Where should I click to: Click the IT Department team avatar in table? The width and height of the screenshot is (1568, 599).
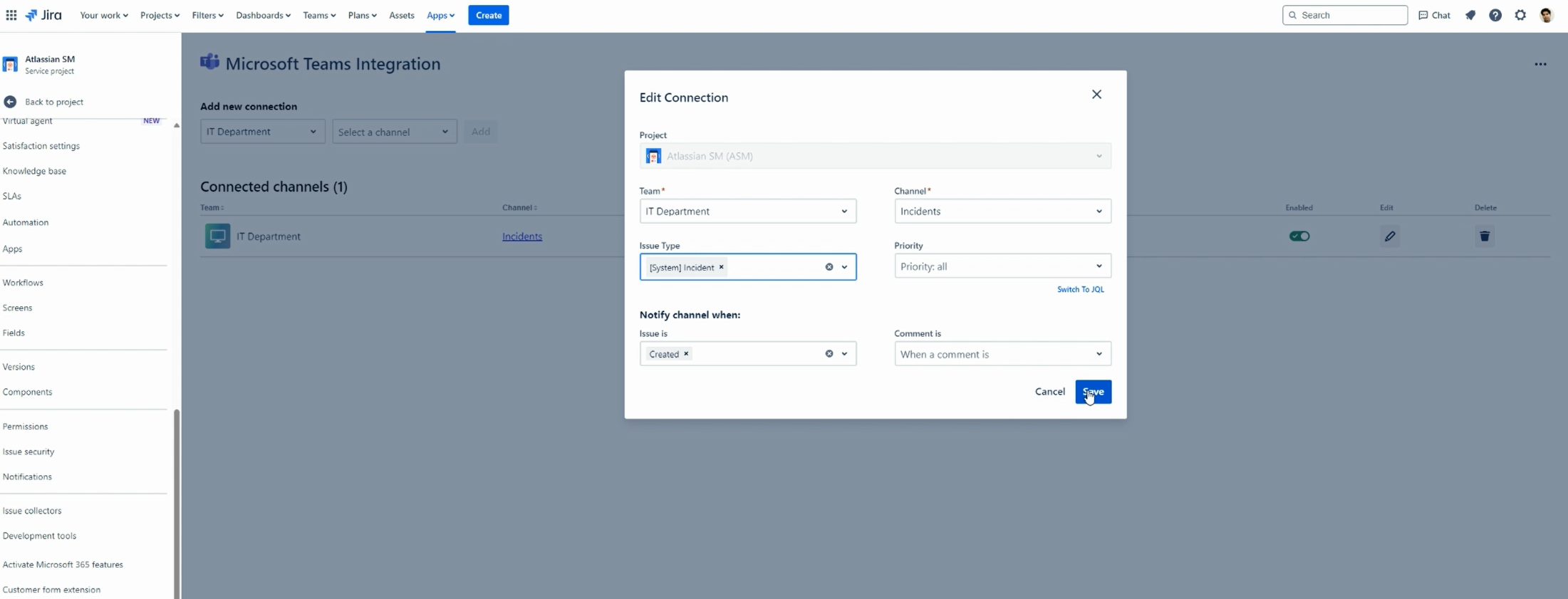tap(217, 236)
